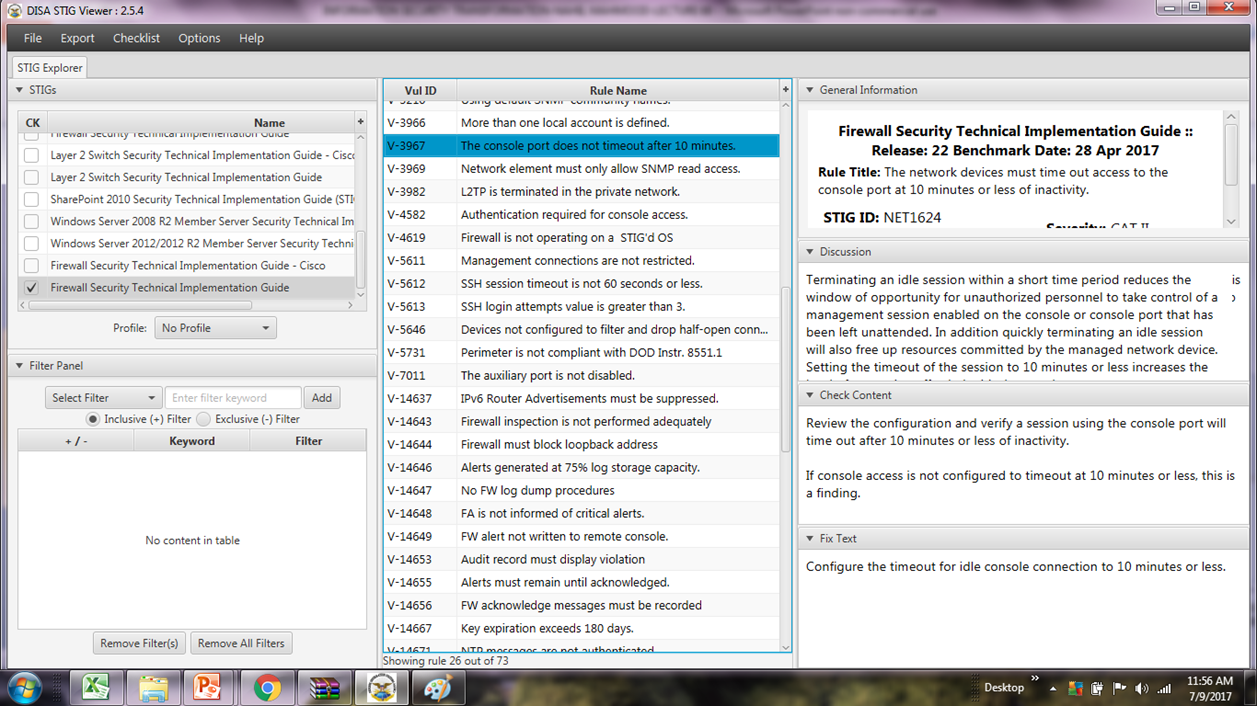Collapse the Filter Panel section
Image resolution: width=1257 pixels, height=706 pixels.
click(x=19, y=366)
